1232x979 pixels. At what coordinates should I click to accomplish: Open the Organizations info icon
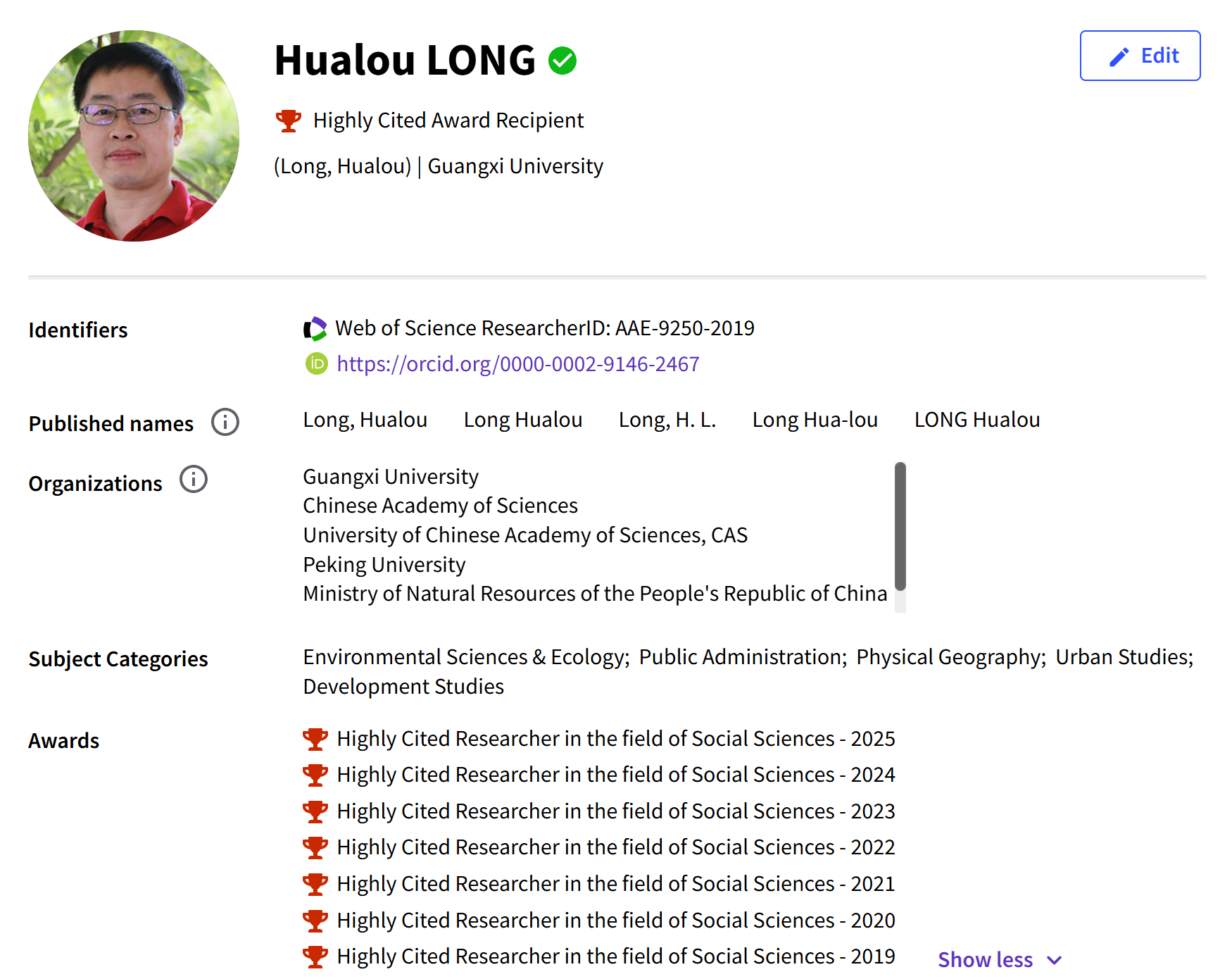pyautogui.click(x=194, y=480)
